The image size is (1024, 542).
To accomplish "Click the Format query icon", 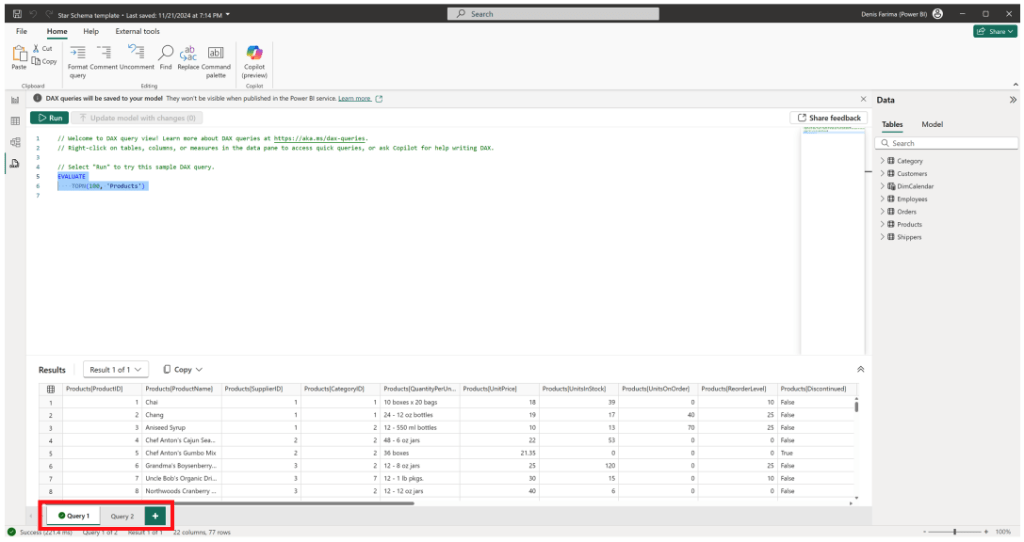I will tap(78, 53).
